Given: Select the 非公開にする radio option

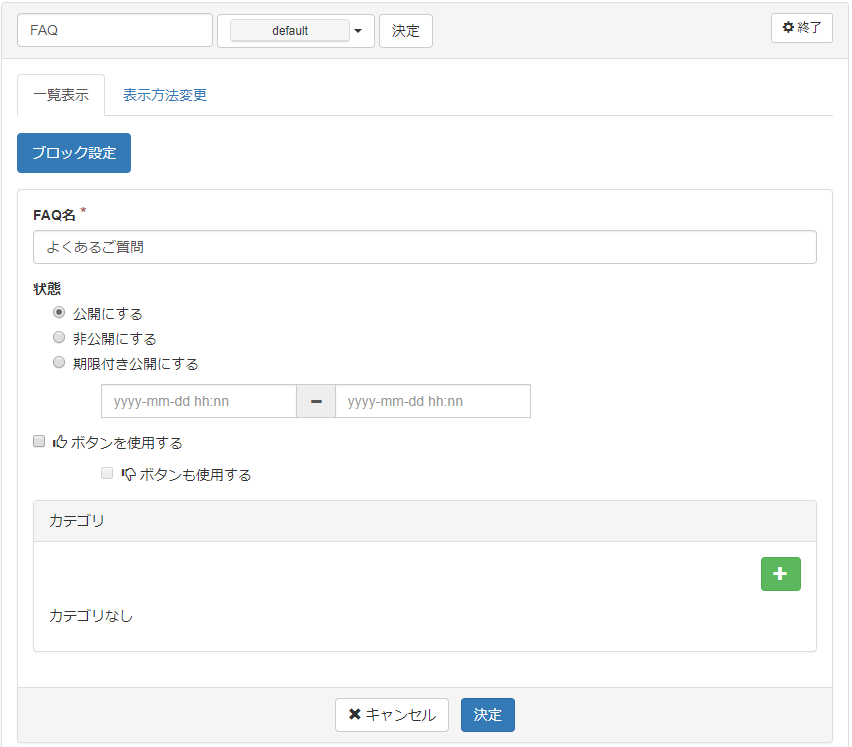Looking at the screenshot, I should coord(59,338).
